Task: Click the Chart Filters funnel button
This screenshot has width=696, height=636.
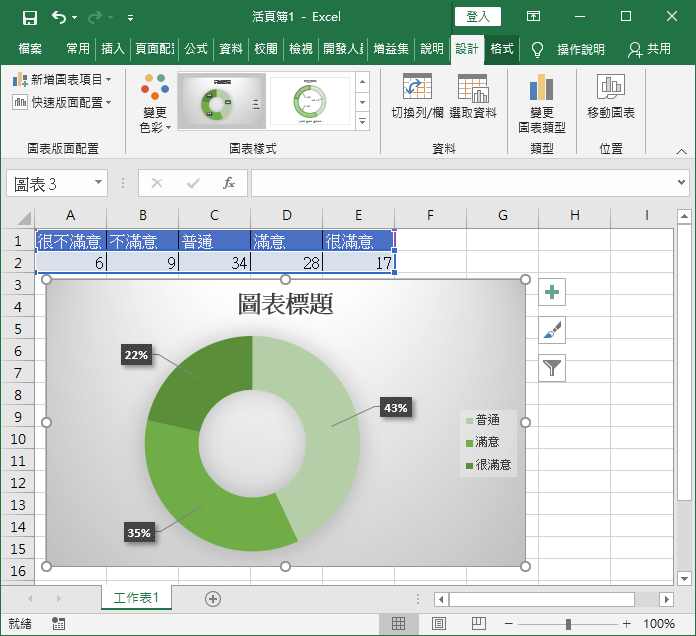Action: coord(552,368)
